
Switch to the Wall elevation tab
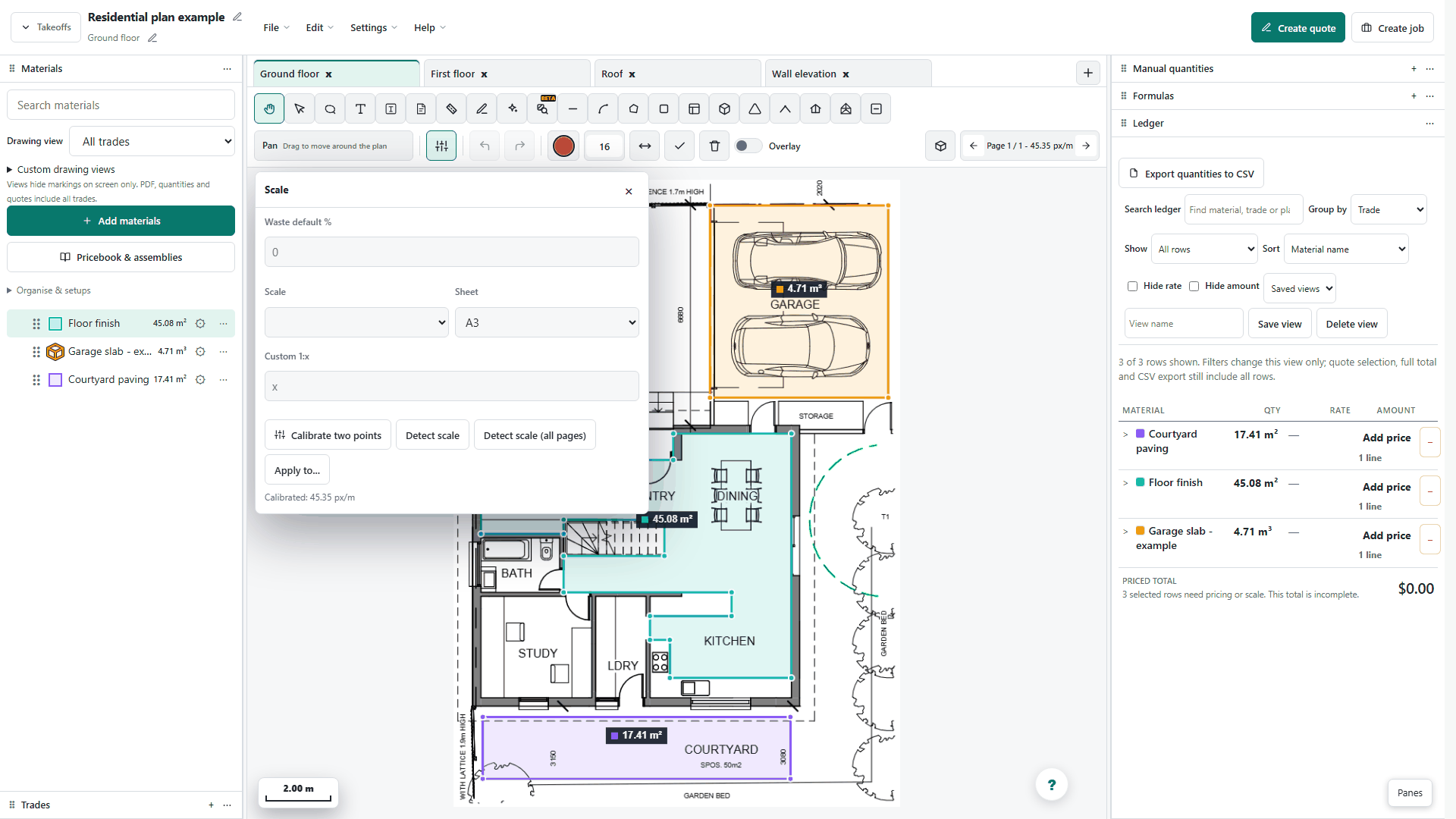point(804,74)
